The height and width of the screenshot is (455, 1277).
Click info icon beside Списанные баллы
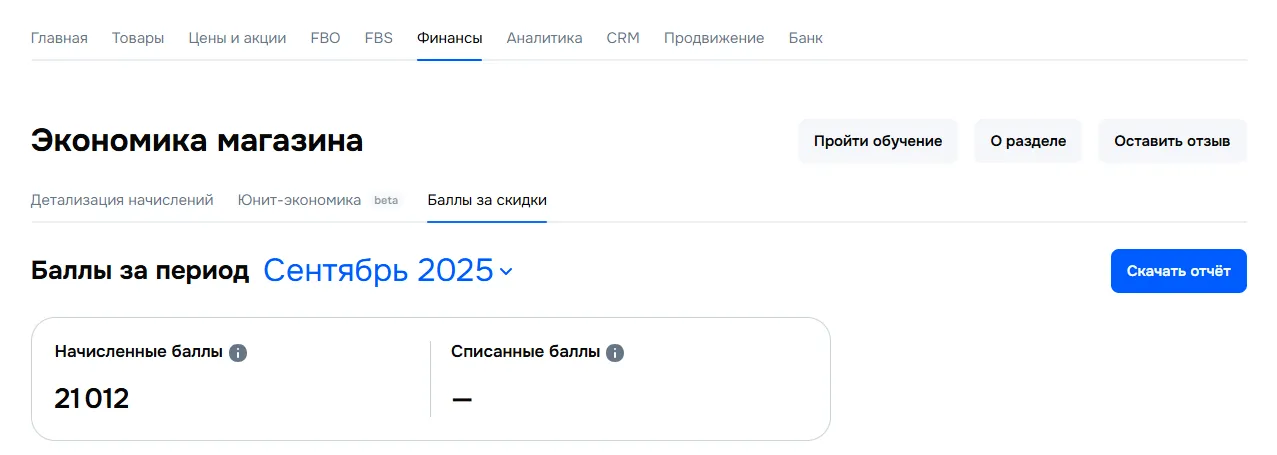coord(615,353)
